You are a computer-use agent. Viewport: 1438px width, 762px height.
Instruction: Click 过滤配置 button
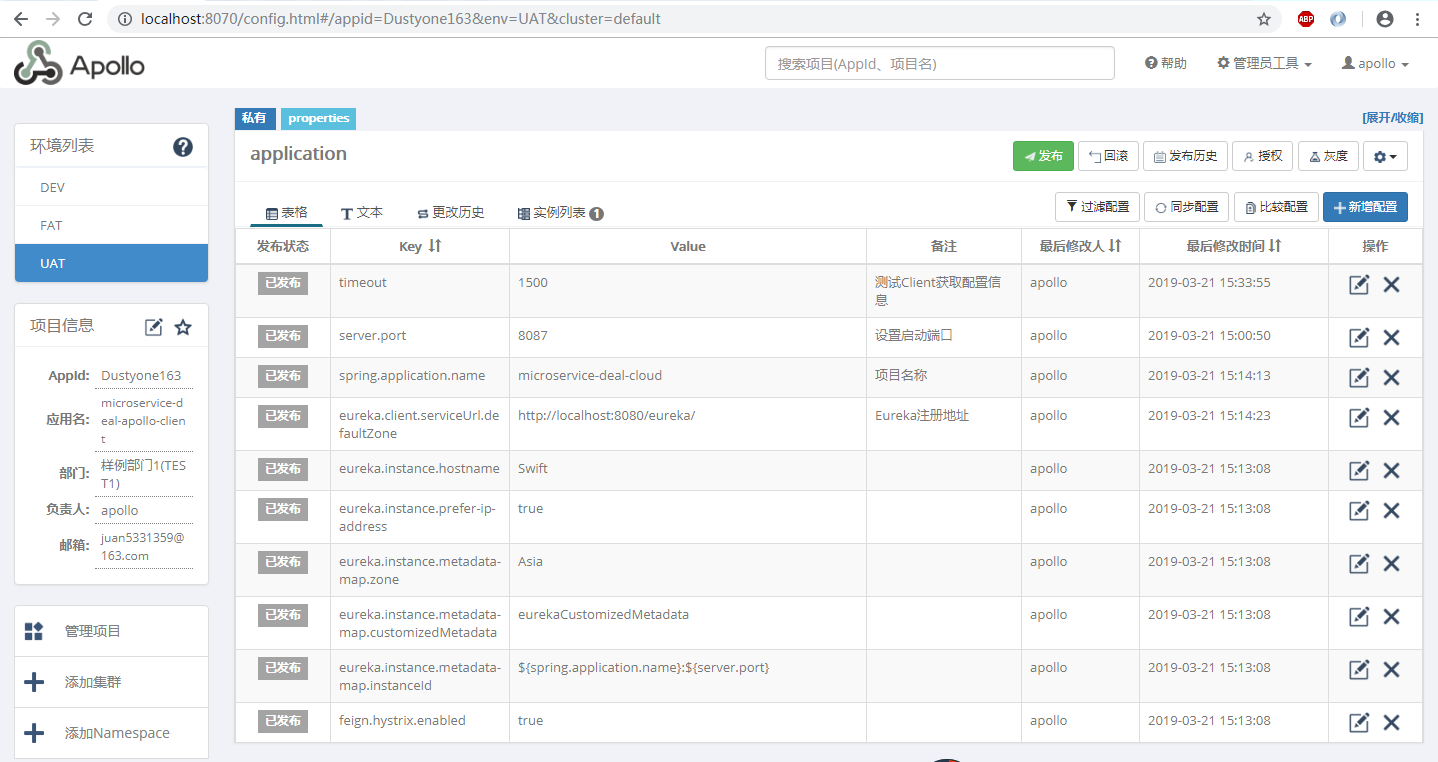tap(1097, 207)
